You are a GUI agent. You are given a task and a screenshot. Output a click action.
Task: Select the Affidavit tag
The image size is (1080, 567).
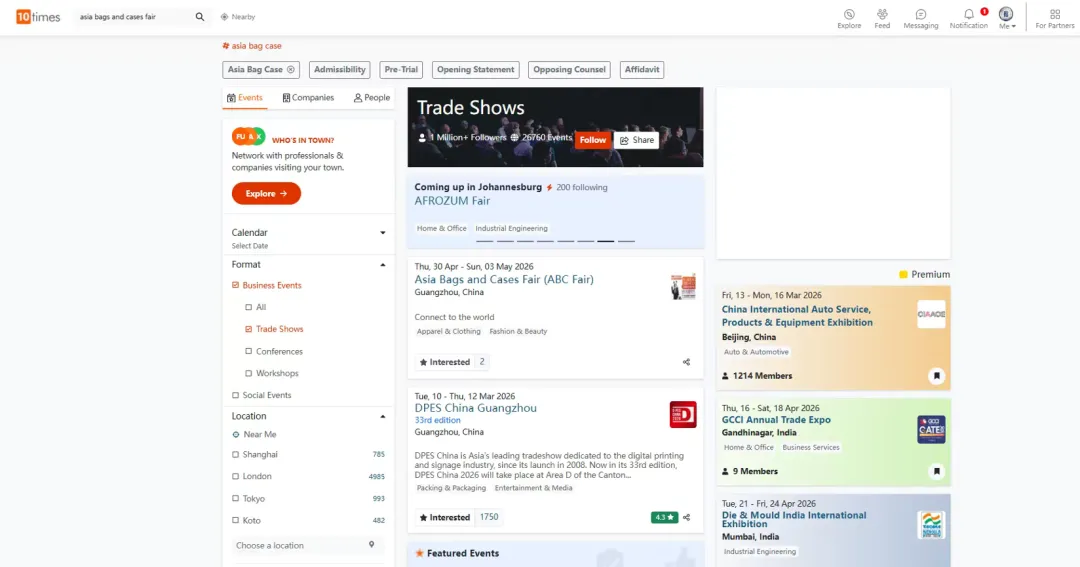(x=642, y=70)
